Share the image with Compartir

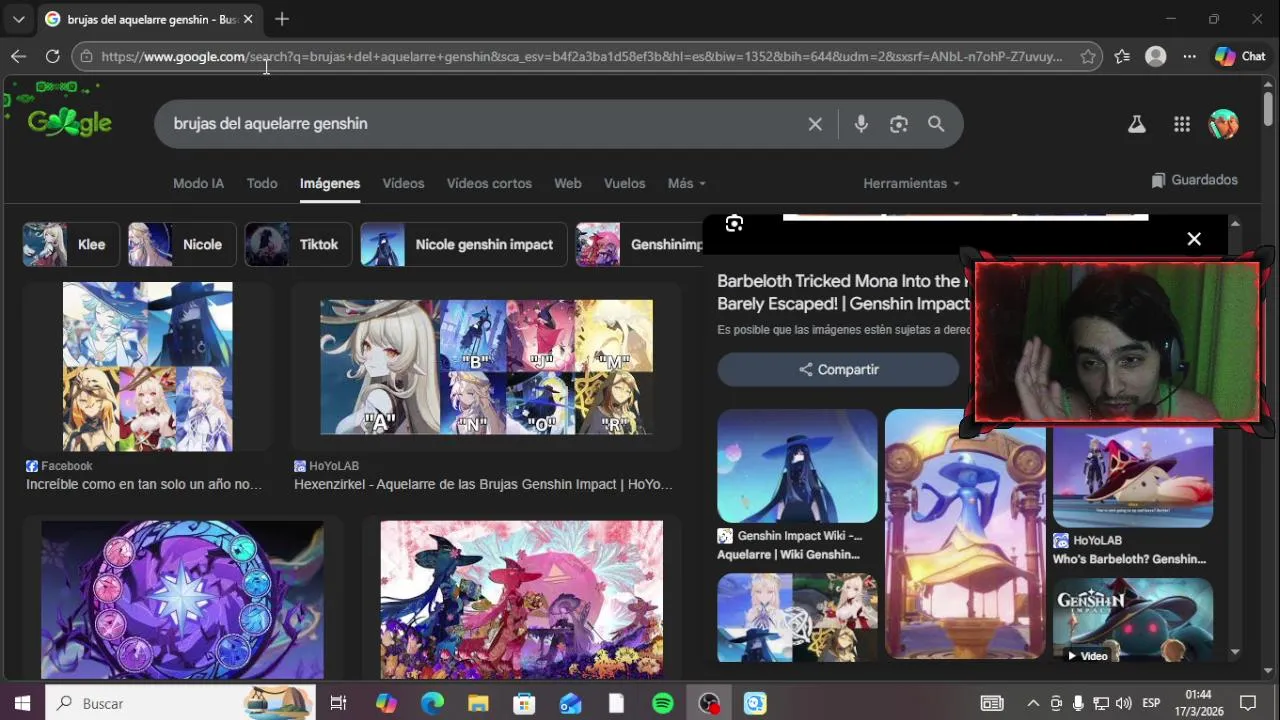click(838, 370)
